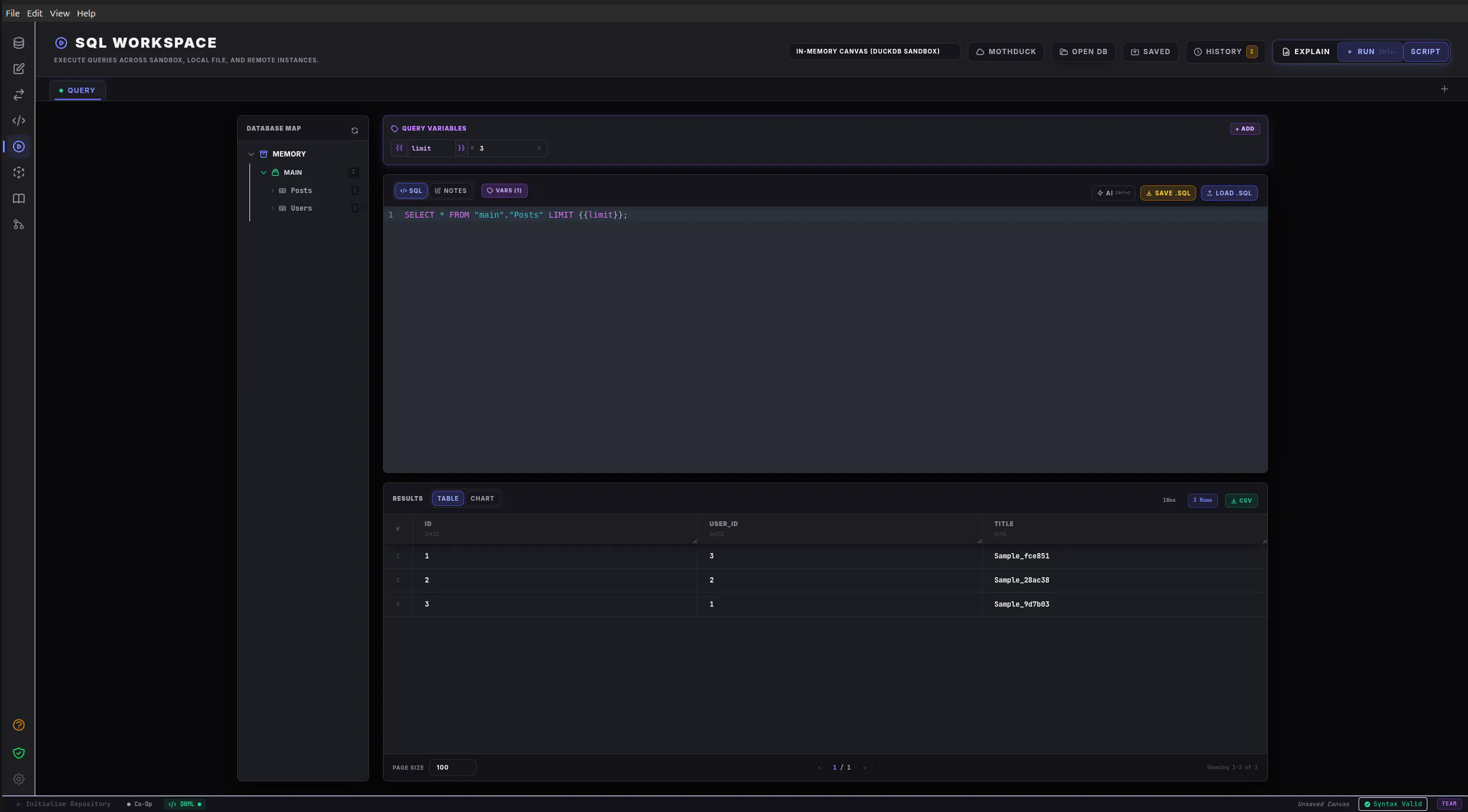The width and height of the screenshot is (1468, 812).
Task: Open the SAVED queries button
Action: click(1150, 52)
